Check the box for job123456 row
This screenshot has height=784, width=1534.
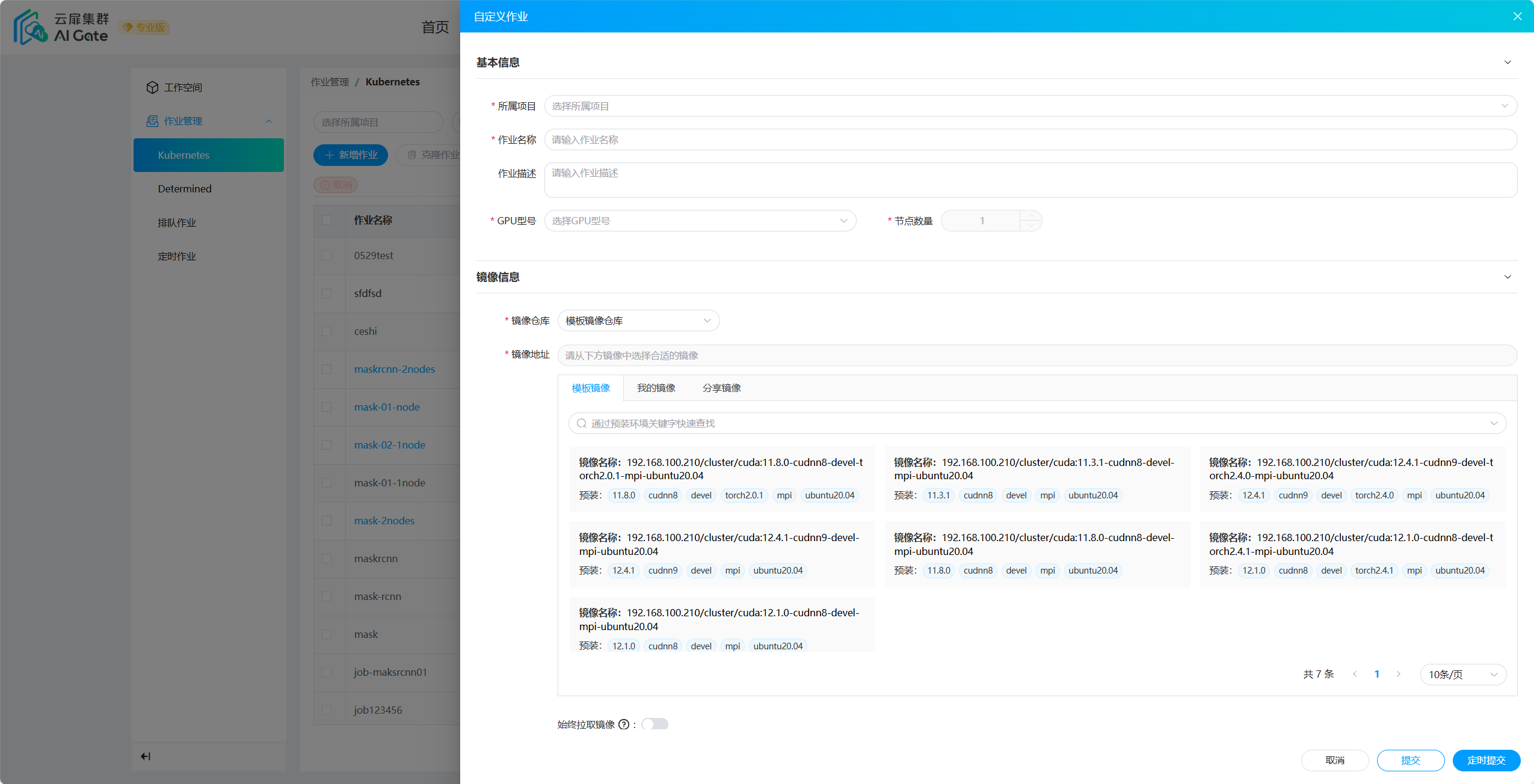pos(327,710)
